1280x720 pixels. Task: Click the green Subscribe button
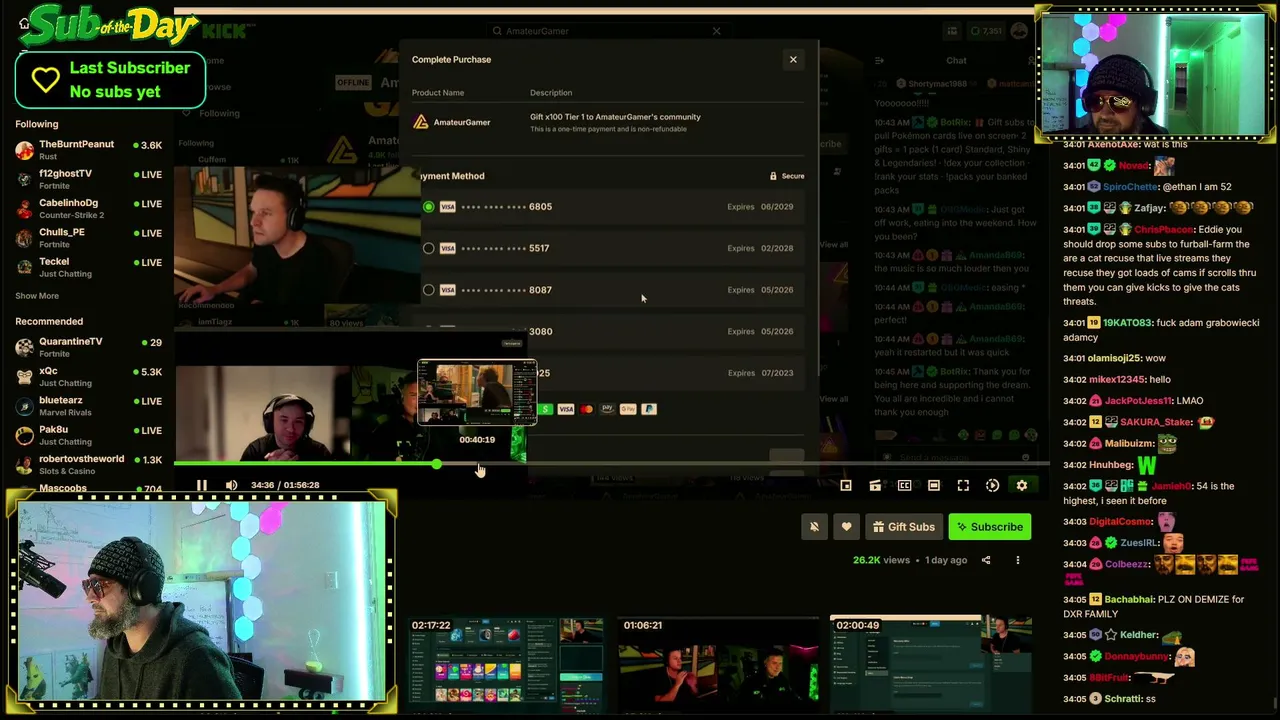click(989, 527)
